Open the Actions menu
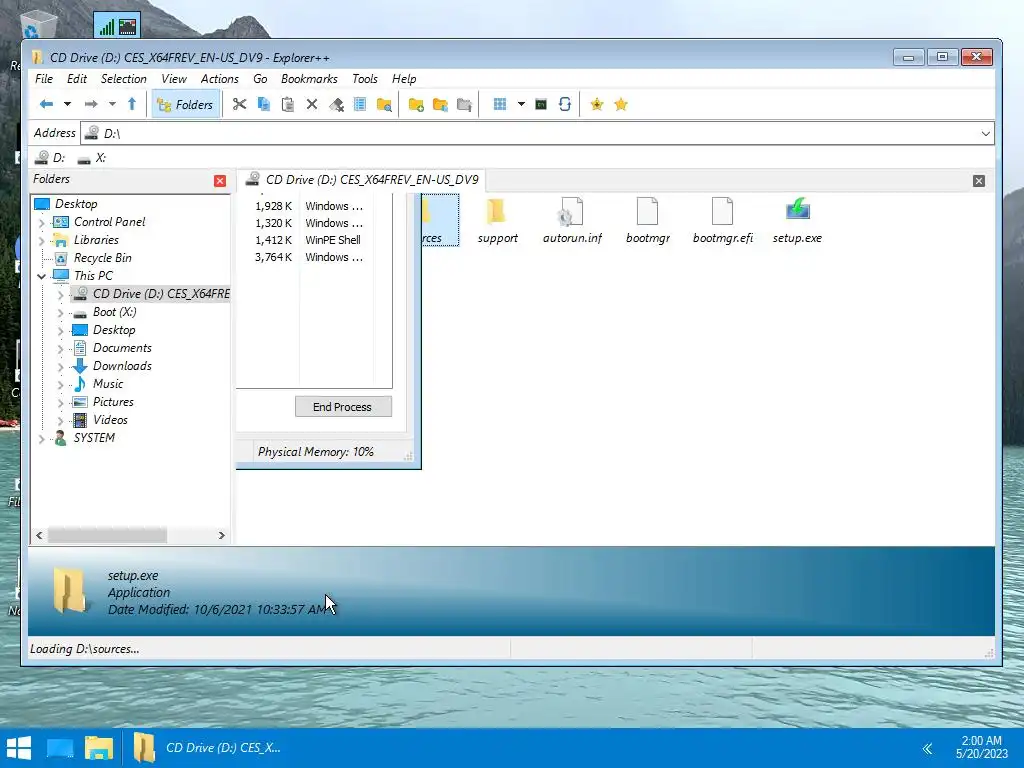Image resolution: width=1024 pixels, height=768 pixels. [x=219, y=78]
